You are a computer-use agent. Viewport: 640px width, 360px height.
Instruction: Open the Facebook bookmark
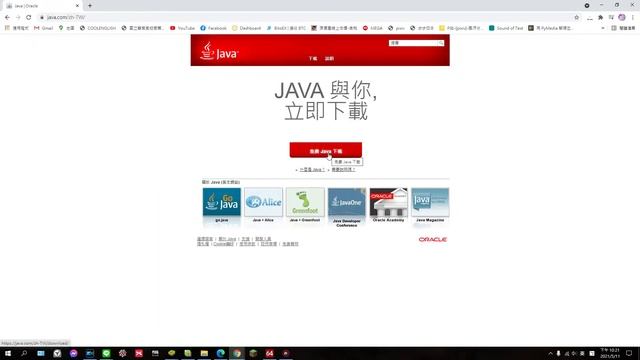213,28
